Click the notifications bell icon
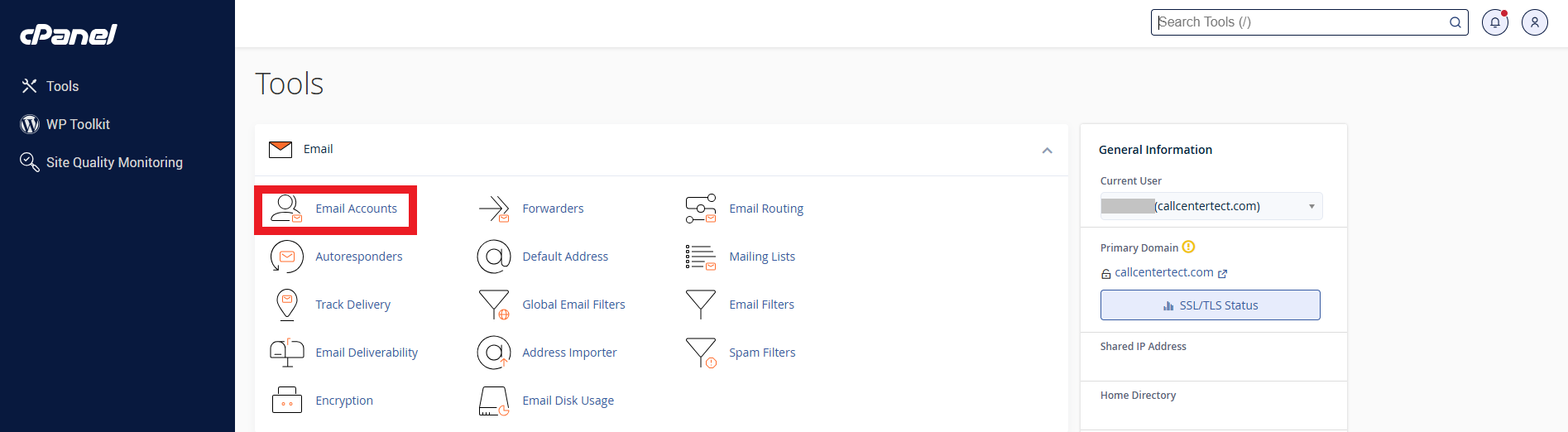Viewport: 1568px width, 432px height. click(1494, 22)
